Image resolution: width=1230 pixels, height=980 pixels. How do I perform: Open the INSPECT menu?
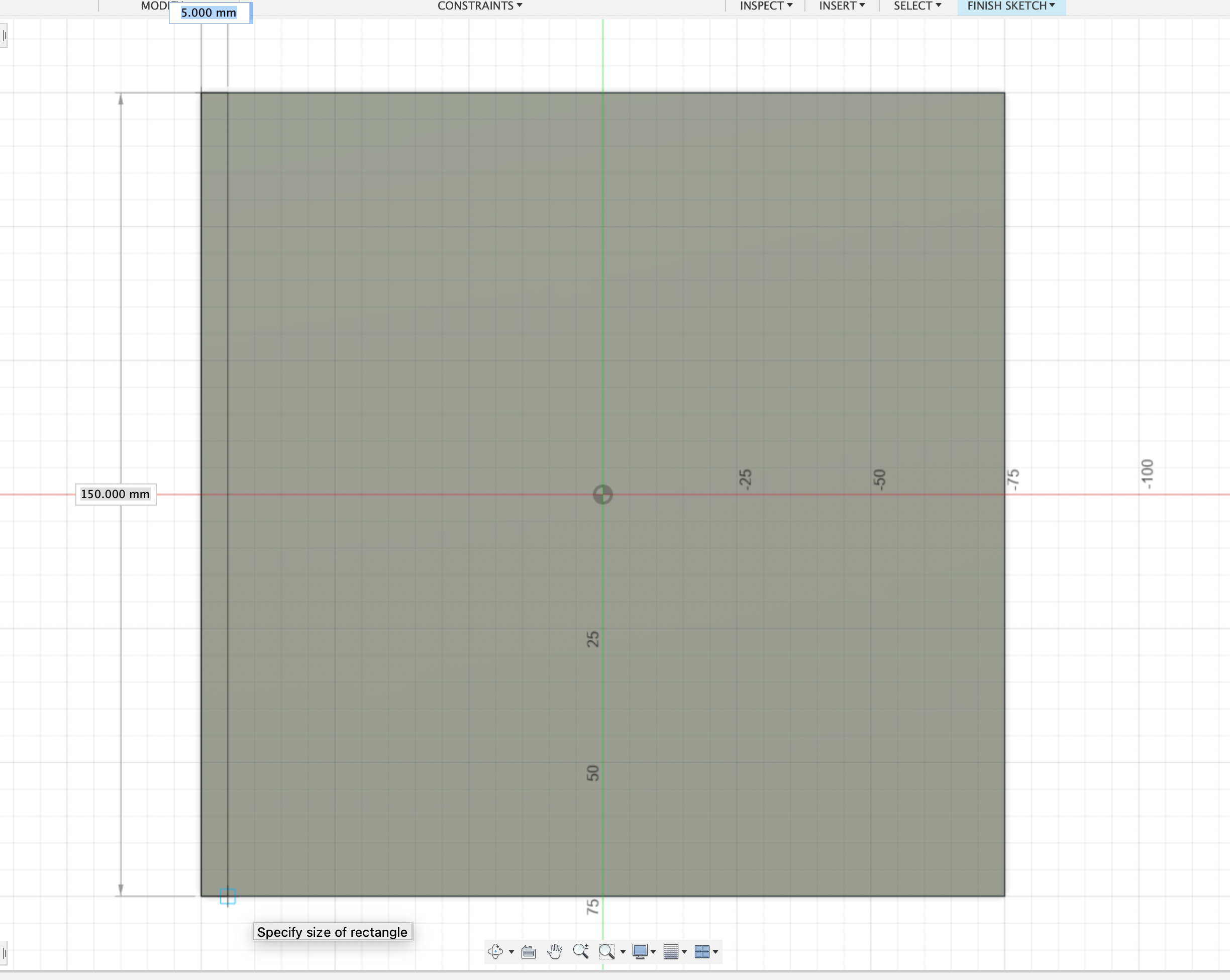[763, 6]
